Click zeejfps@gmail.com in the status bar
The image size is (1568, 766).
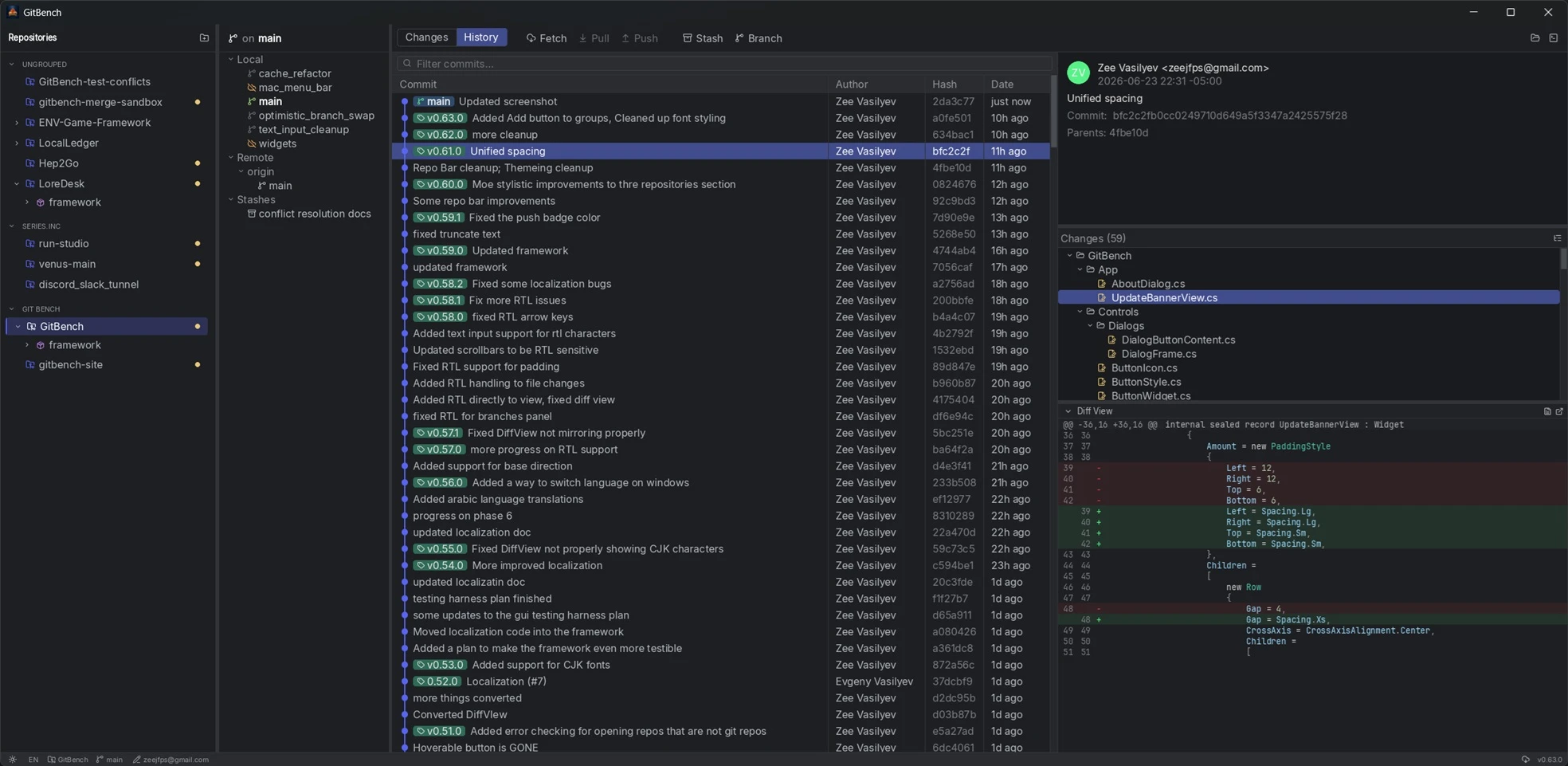pos(171,760)
